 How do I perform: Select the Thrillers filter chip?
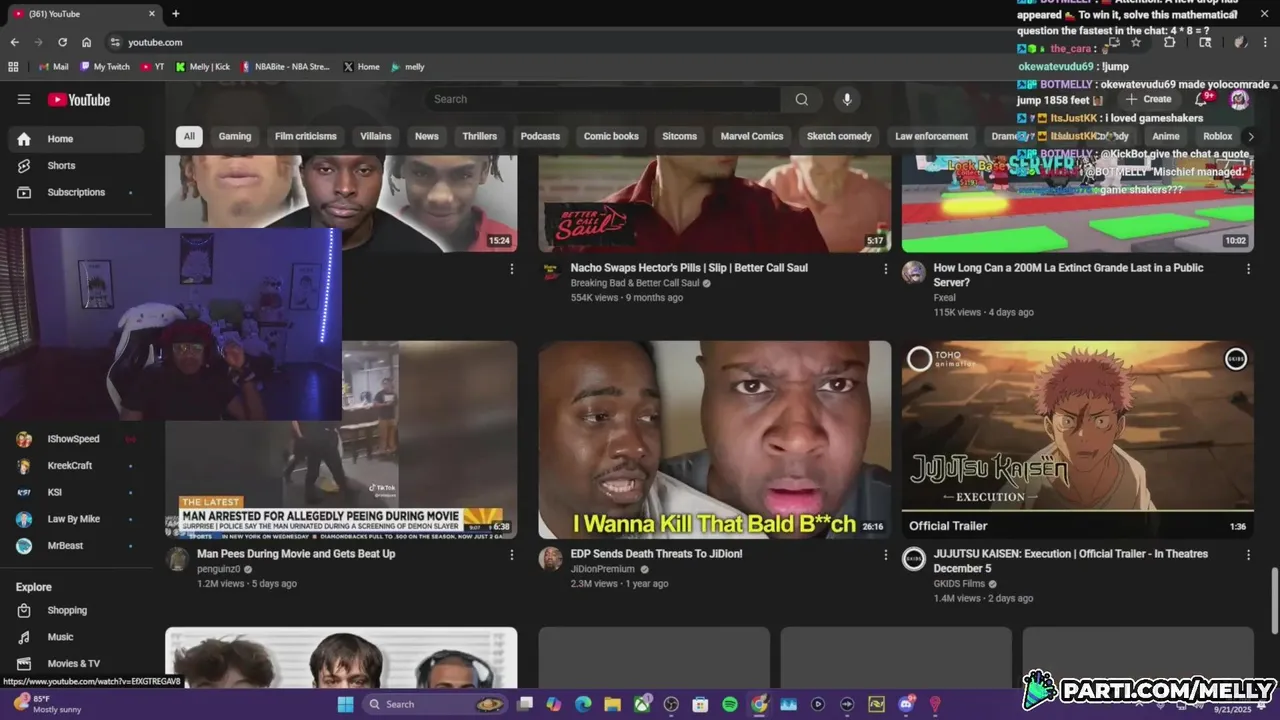tap(480, 136)
